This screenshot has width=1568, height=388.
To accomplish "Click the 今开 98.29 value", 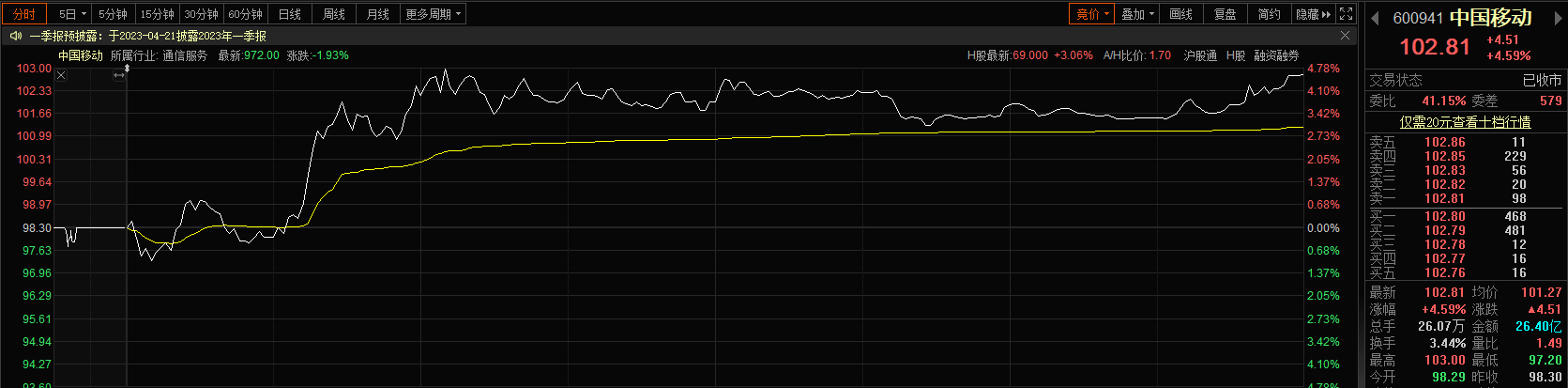I will tap(1449, 377).
